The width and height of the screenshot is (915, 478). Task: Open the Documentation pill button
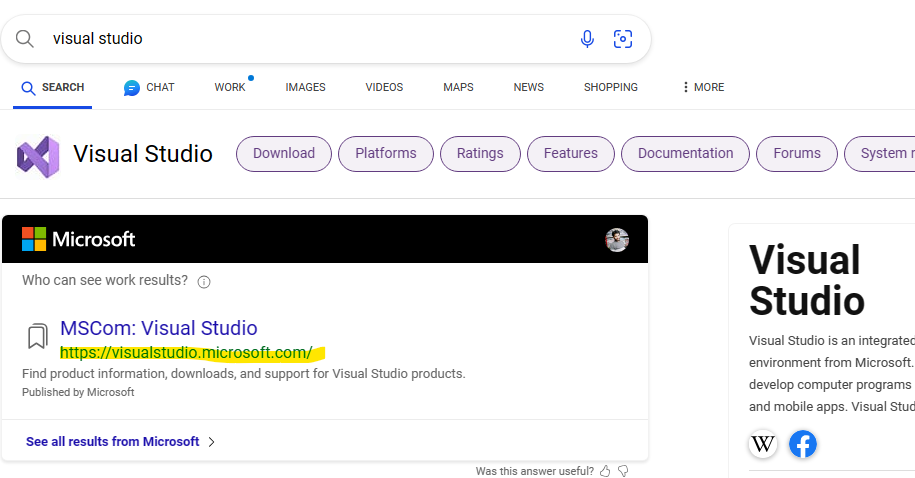(x=686, y=154)
